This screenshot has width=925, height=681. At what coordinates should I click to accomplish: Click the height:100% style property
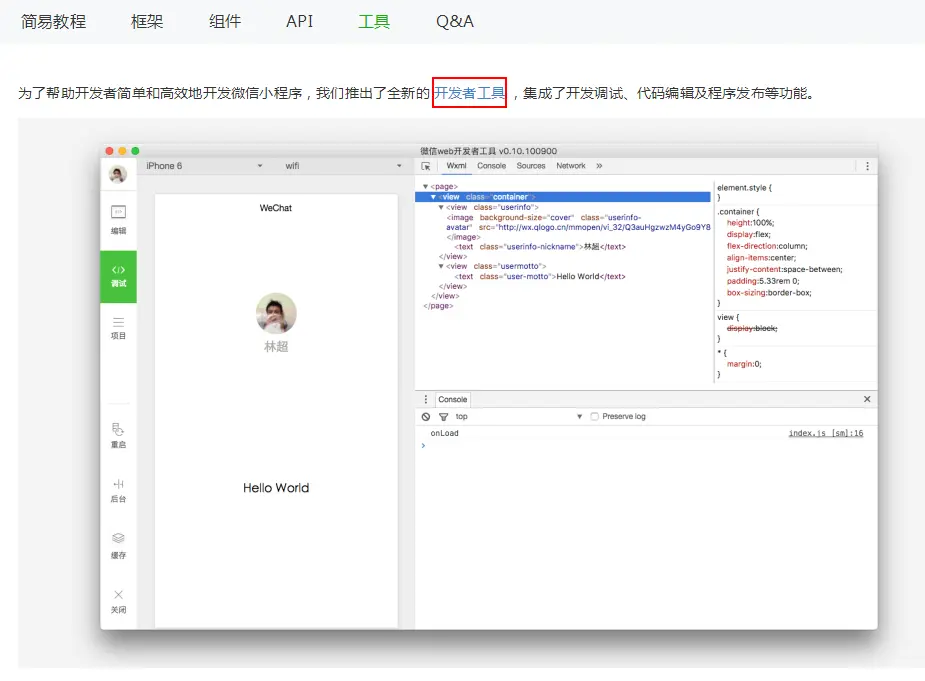point(750,223)
